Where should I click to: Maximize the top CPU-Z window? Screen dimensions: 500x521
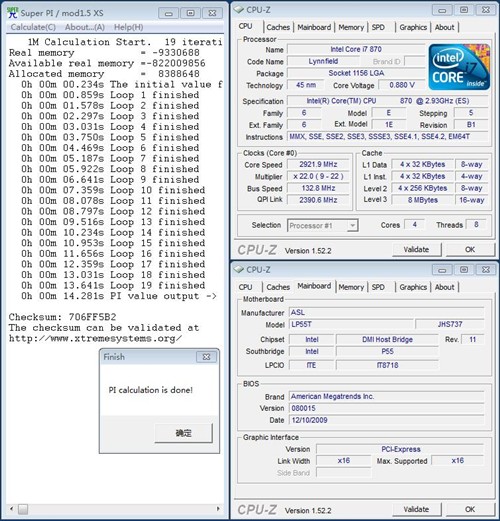click(464, 10)
